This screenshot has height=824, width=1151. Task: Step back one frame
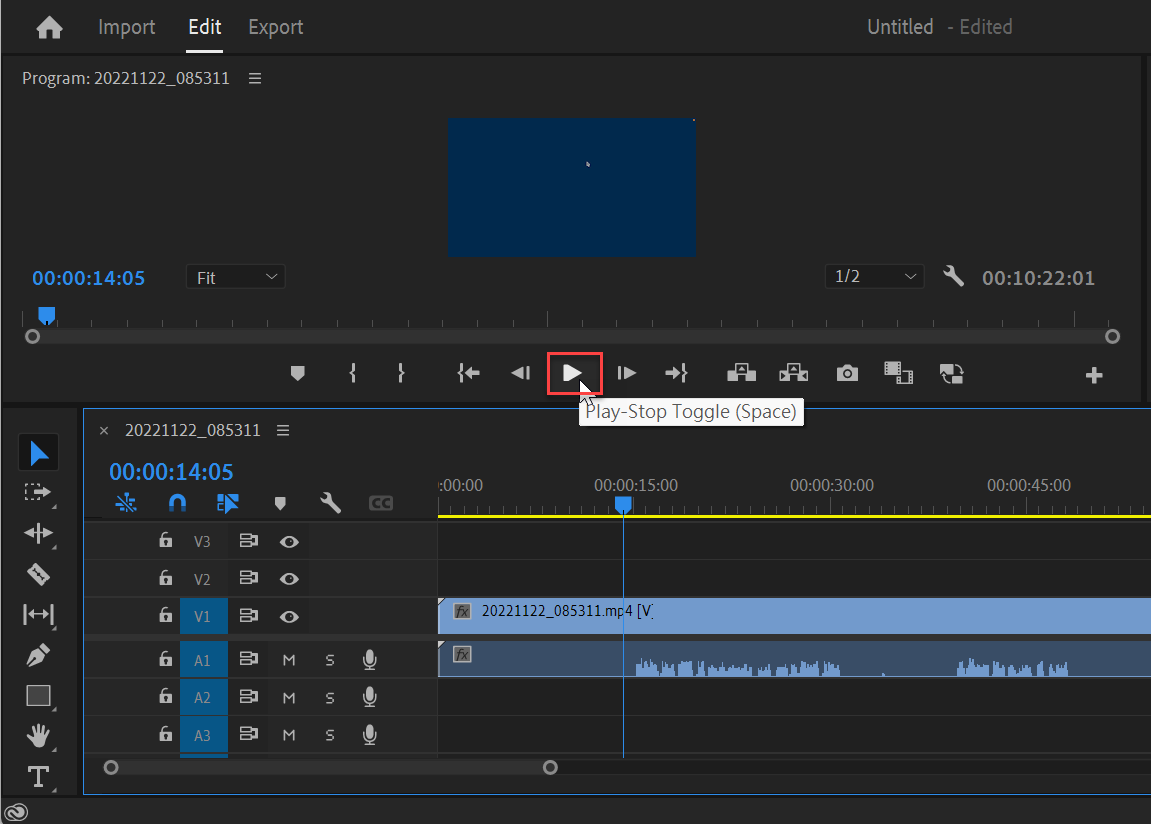pyautogui.click(x=520, y=373)
